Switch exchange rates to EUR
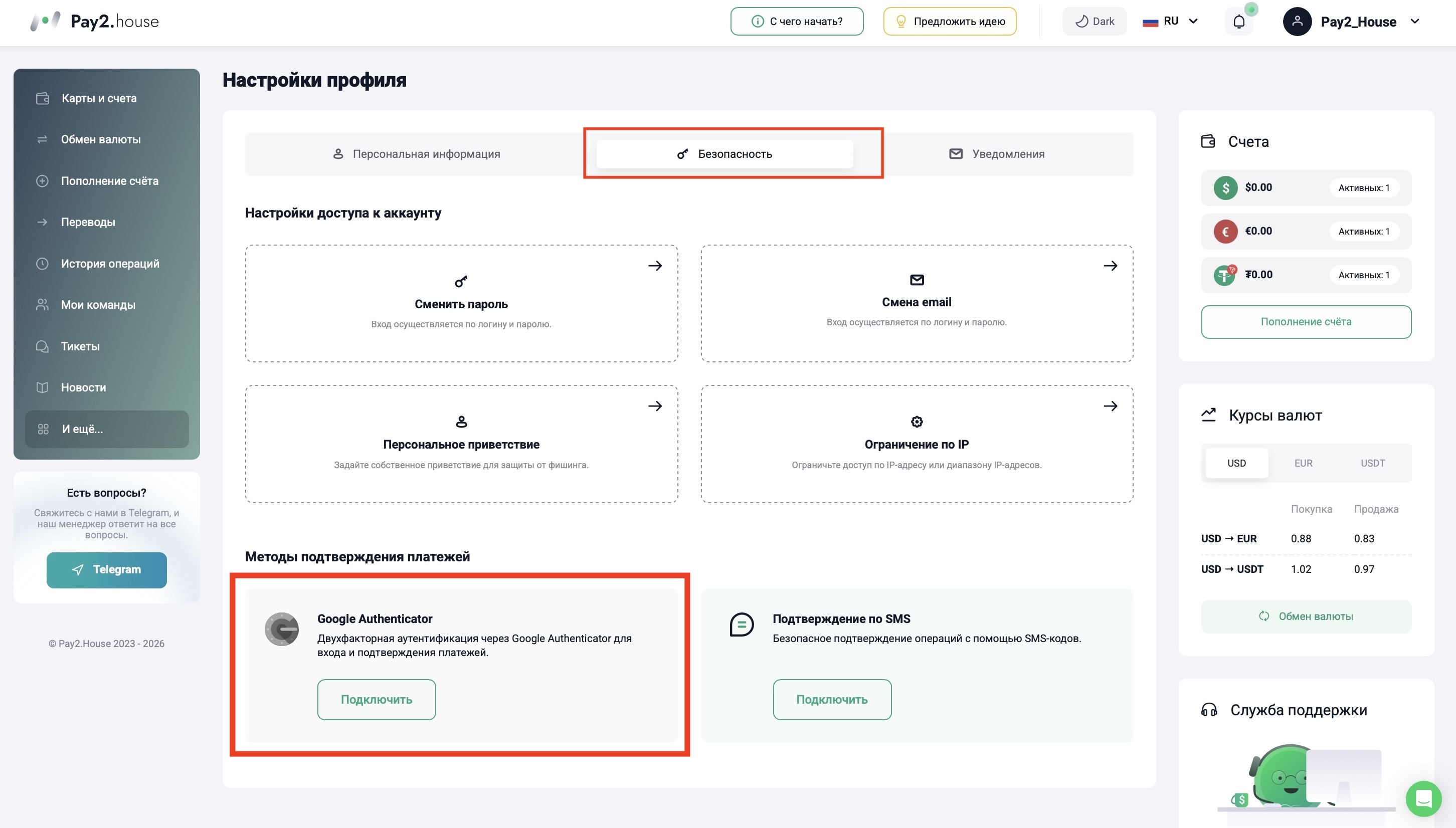1456x828 pixels. pos(1303,463)
